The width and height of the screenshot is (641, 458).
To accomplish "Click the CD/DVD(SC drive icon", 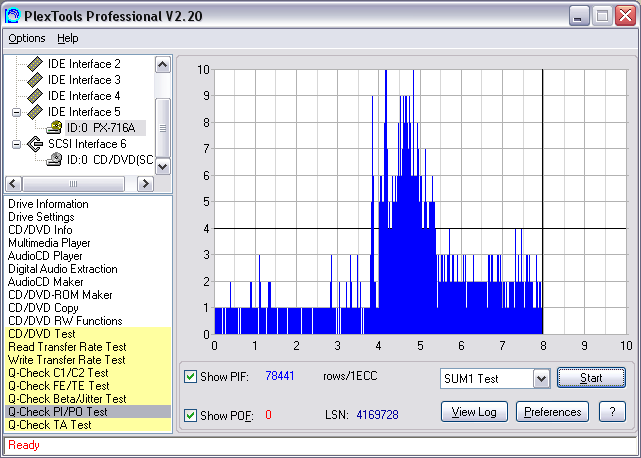I will [54, 159].
